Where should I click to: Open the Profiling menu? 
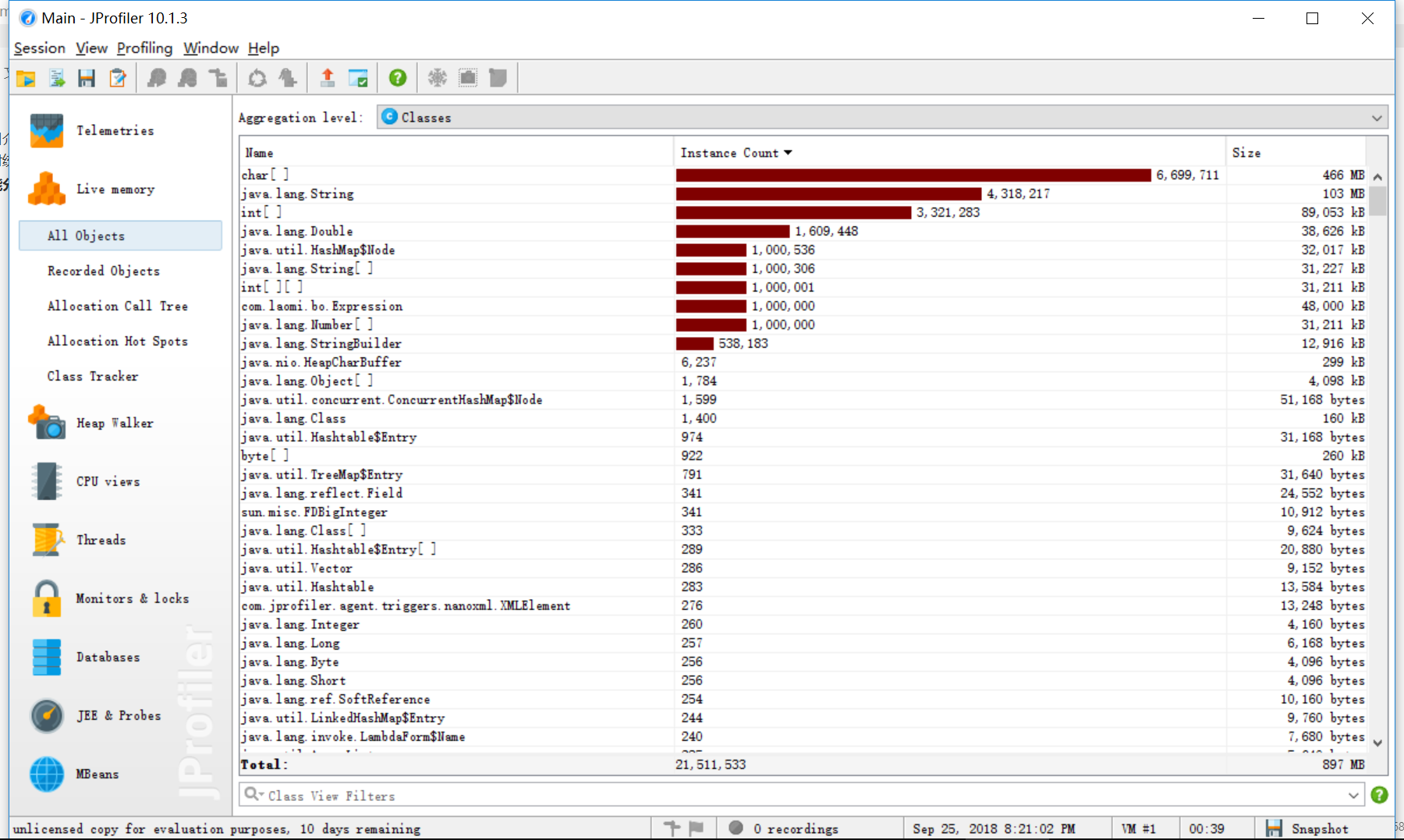pyautogui.click(x=144, y=48)
